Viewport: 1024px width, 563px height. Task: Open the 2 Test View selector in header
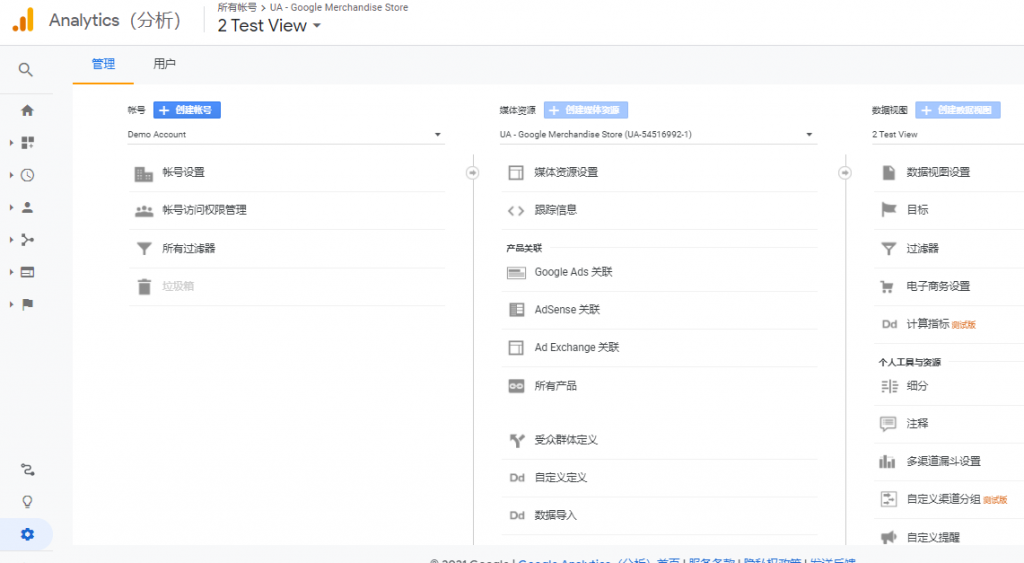(x=268, y=25)
